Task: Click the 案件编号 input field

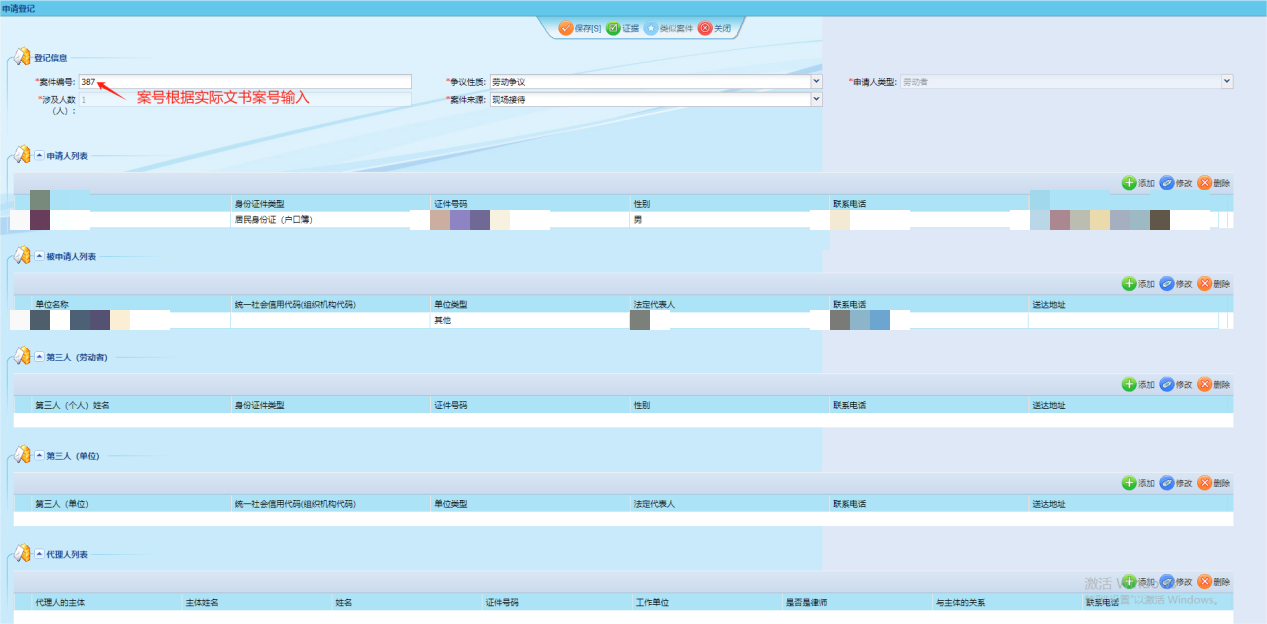Action: pyautogui.click(x=245, y=82)
